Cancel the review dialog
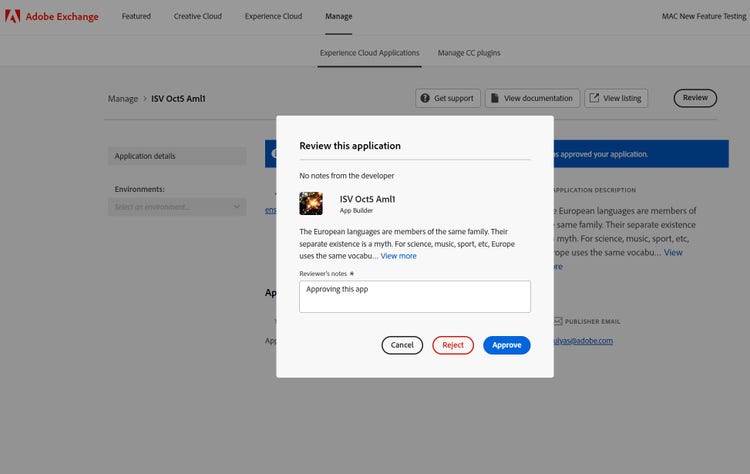The height and width of the screenshot is (474, 750). coord(402,345)
